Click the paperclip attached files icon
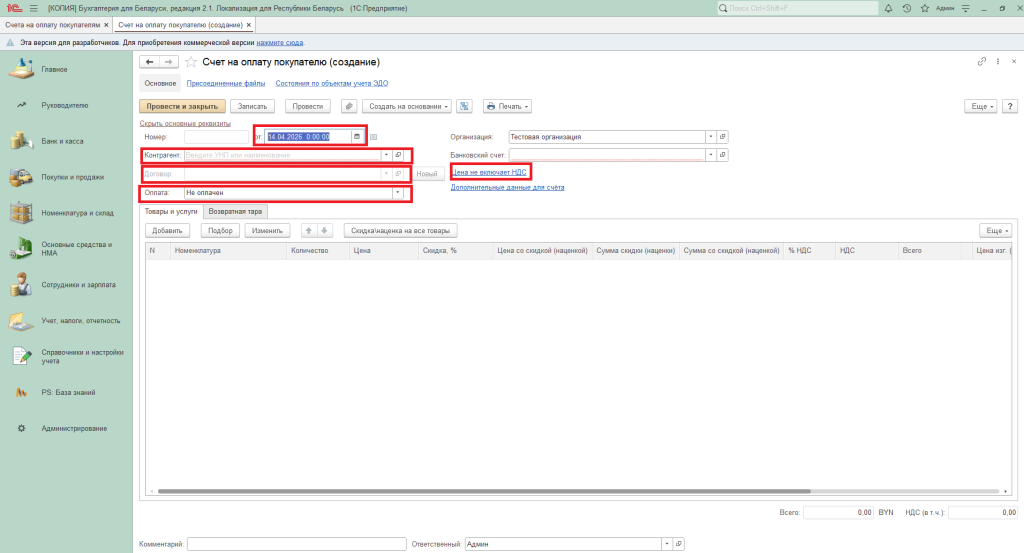This screenshot has width=1024, height=553. 349,106
